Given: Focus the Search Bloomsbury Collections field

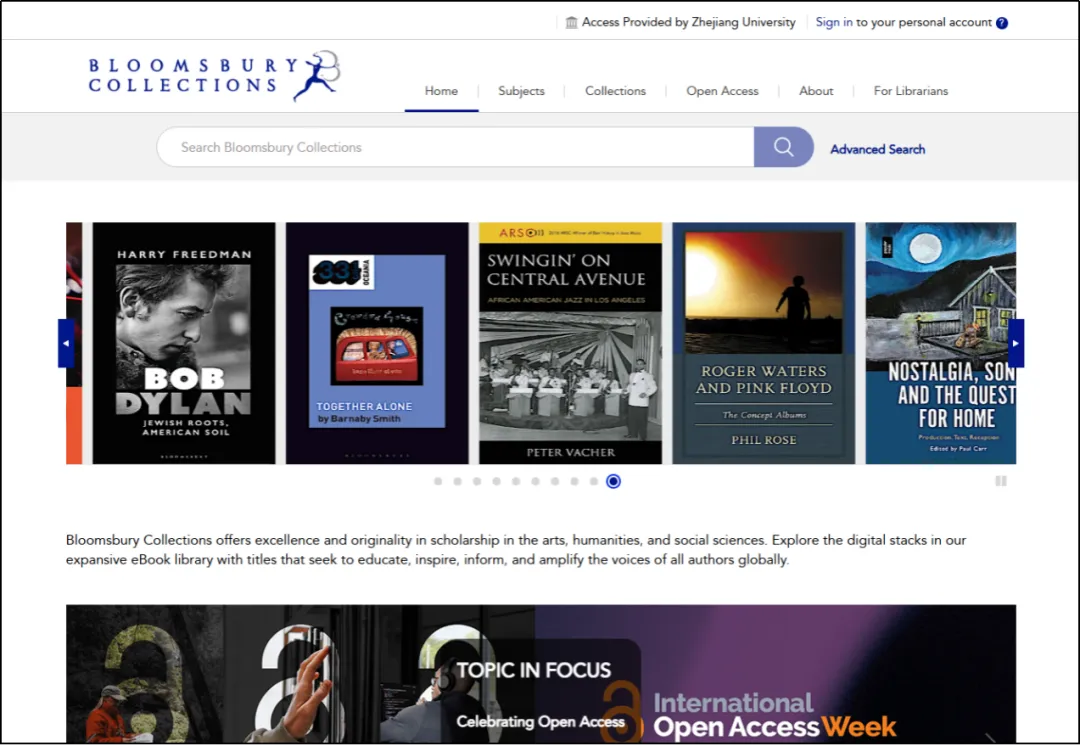Looking at the screenshot, I should click(x=455, y=147).
